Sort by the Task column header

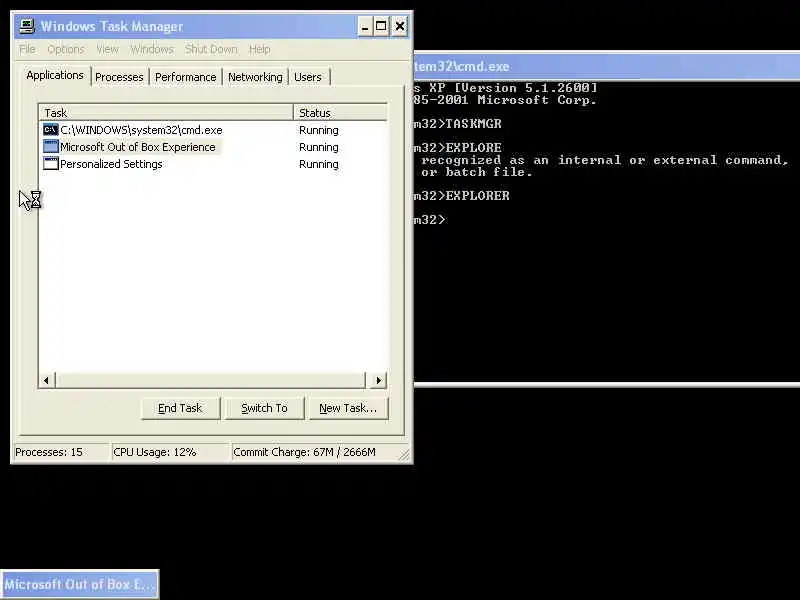(x=166, y=113)
